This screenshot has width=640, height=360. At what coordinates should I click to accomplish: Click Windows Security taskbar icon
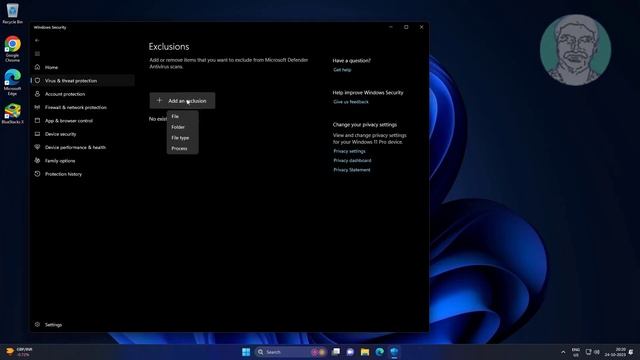pyautogui.click(x=394, y=352)
